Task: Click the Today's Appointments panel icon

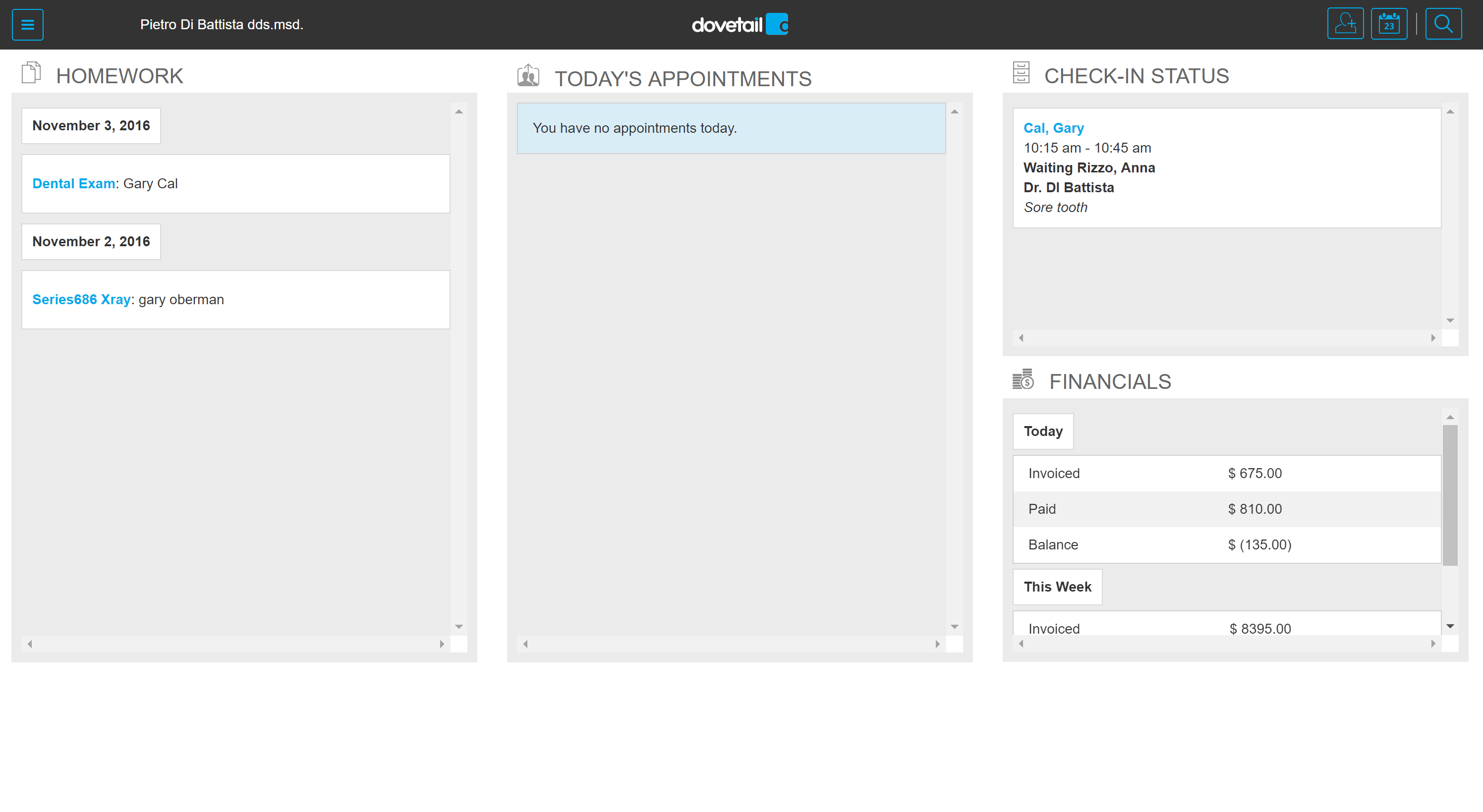Action: [x=528, y=76]
